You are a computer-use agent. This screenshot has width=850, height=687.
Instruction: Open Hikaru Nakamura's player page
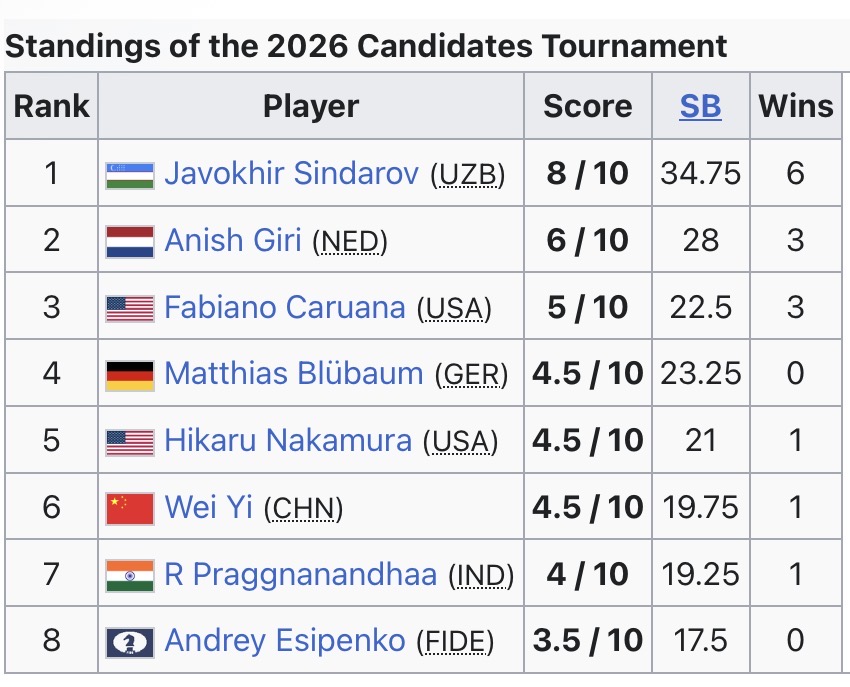pyautogui.click(x=288, y=441)
